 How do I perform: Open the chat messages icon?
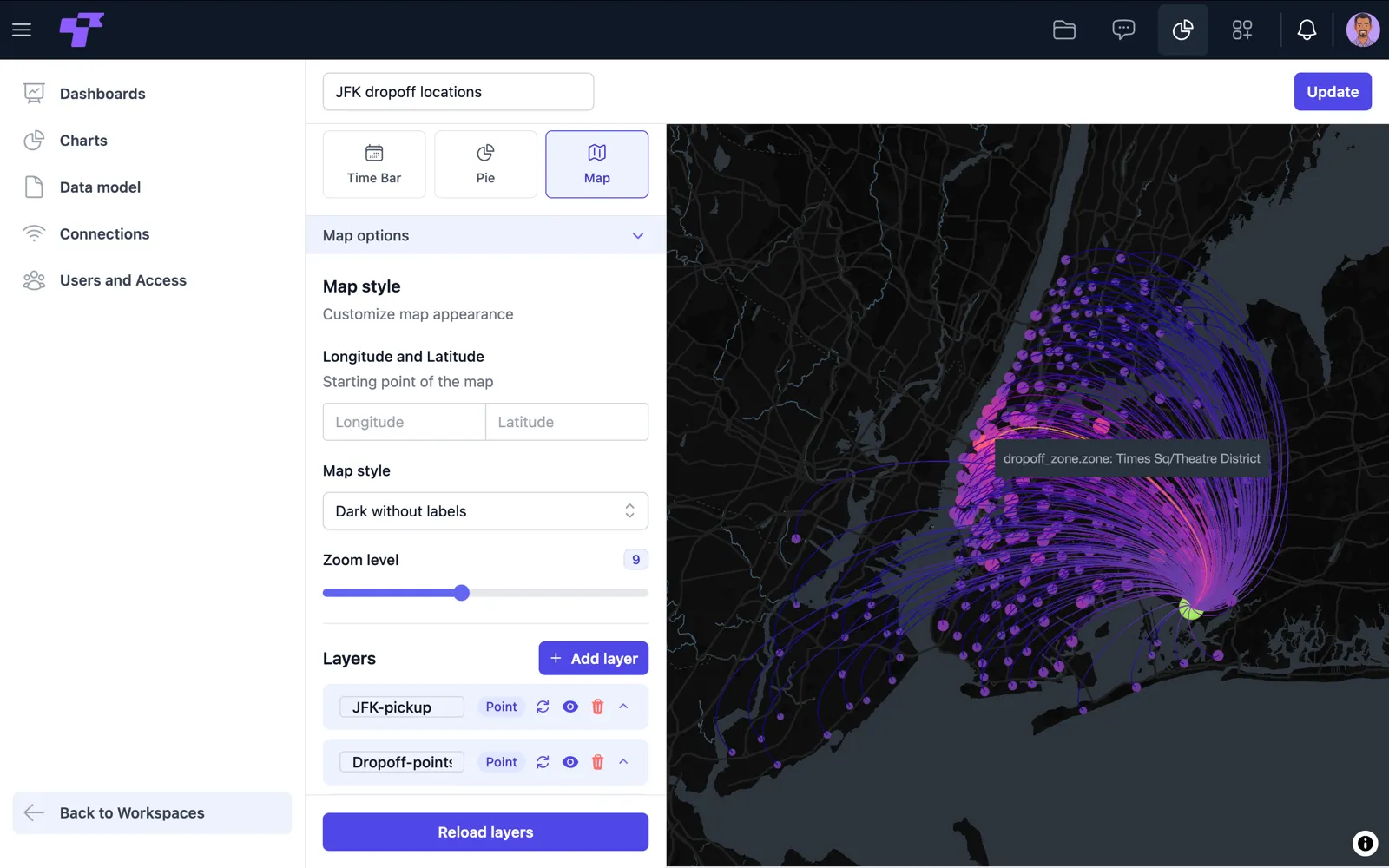click(1123, 30)
